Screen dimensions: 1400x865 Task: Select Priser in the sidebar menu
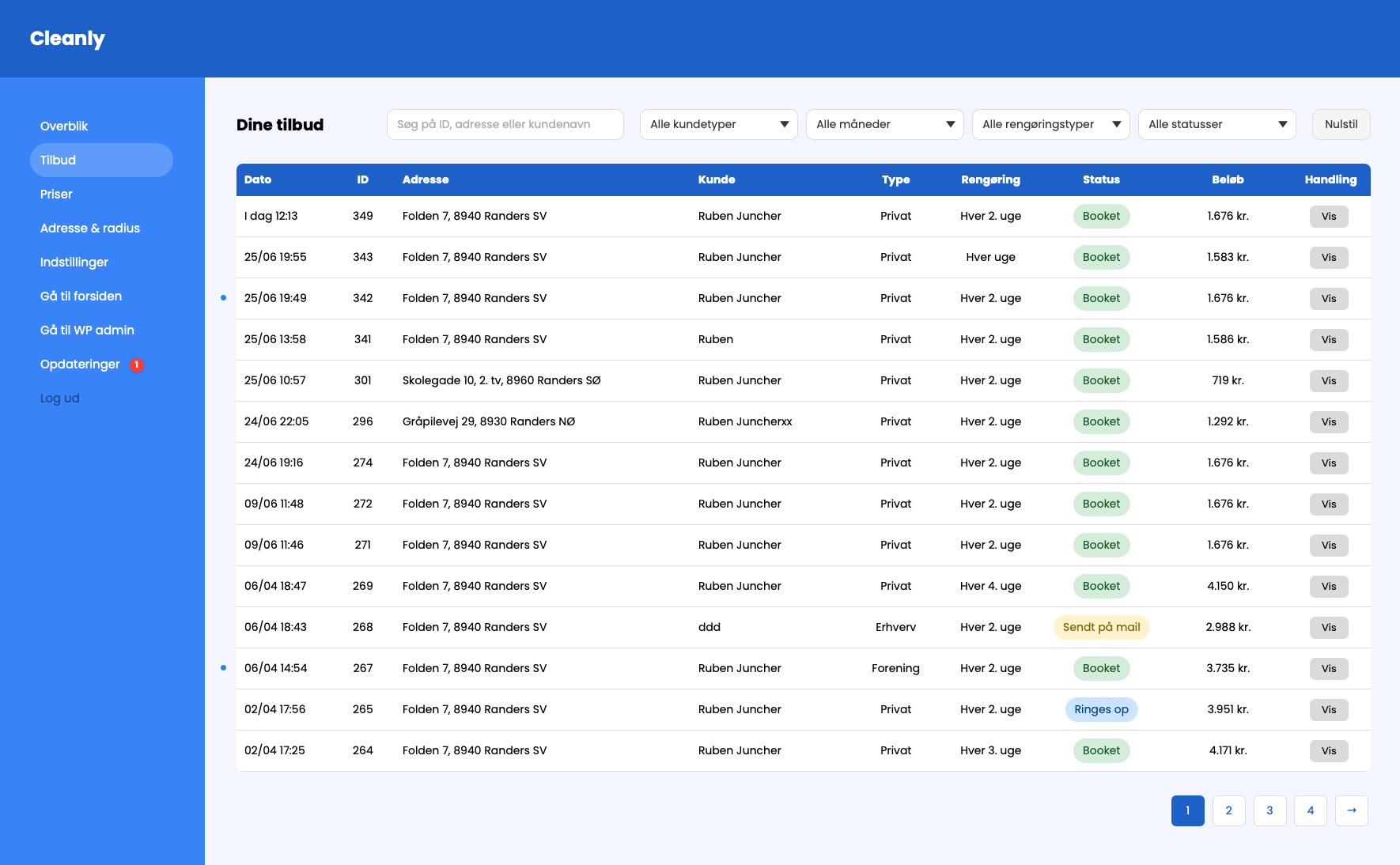[56, 195]
